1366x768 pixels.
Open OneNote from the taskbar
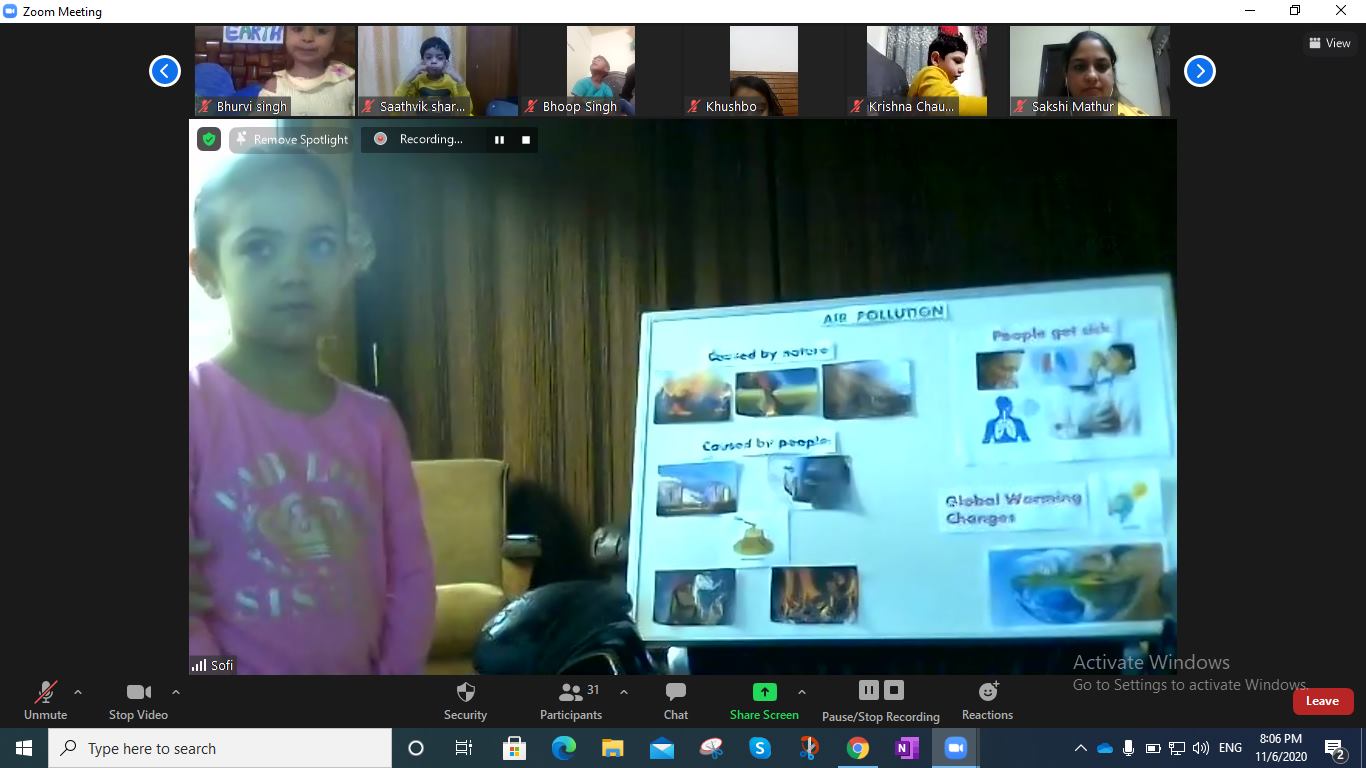pyautogui.click(x=907, y=748)
